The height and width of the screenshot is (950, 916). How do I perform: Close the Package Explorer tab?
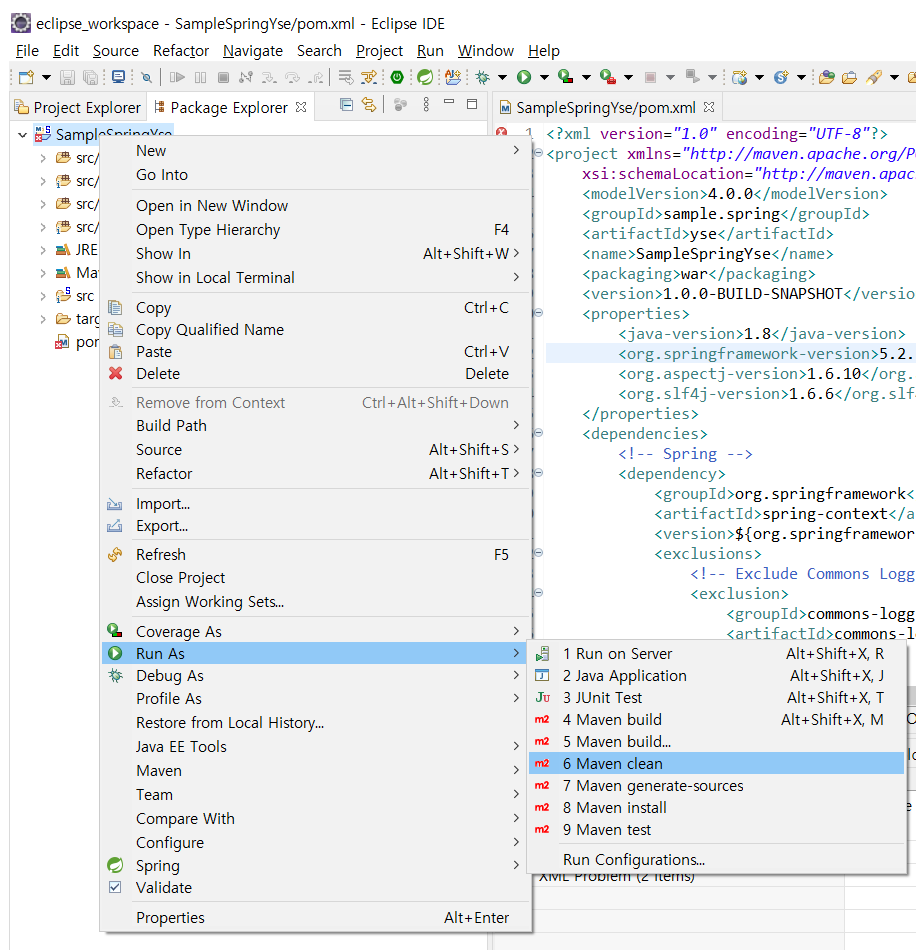point(301,107)
